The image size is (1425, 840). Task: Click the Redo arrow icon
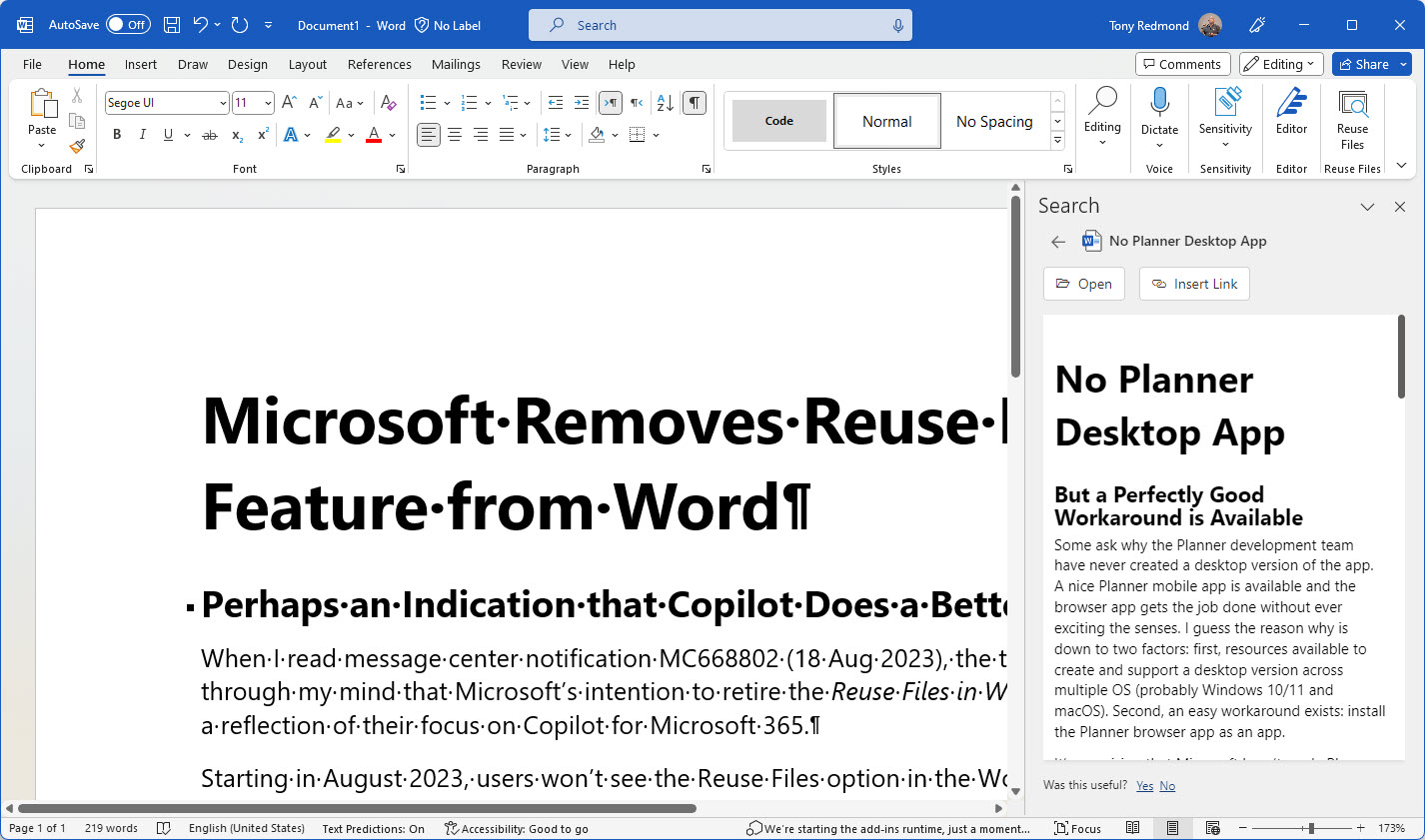[x=240, y=25]
